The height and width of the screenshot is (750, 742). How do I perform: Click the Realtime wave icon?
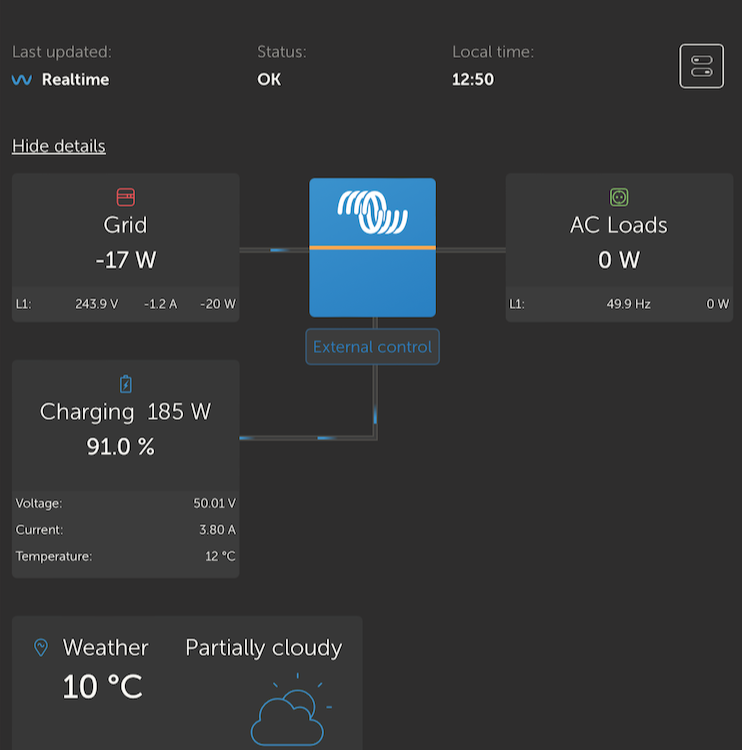pyautogui.click(x=22, y=79)
